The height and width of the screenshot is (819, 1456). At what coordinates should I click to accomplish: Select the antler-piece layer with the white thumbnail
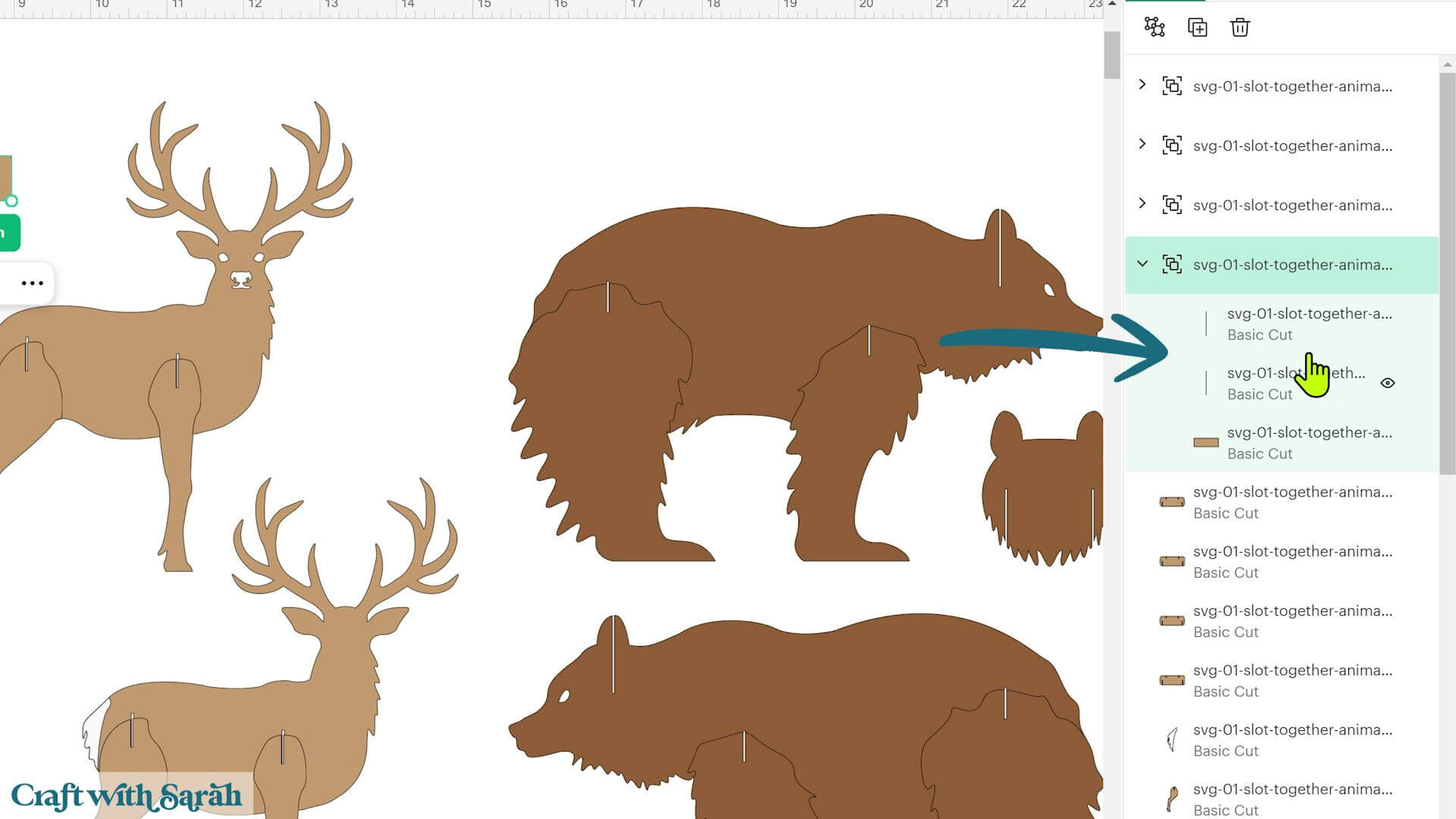click(x=1282, y=740)
